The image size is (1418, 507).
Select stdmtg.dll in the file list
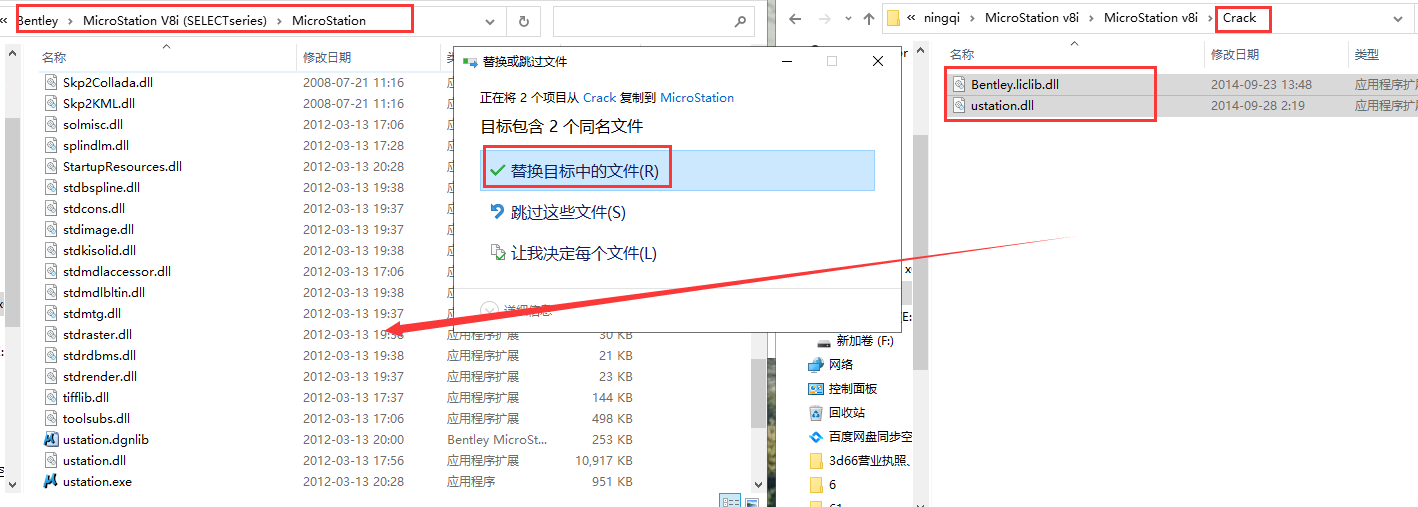(x=91, y=313)
